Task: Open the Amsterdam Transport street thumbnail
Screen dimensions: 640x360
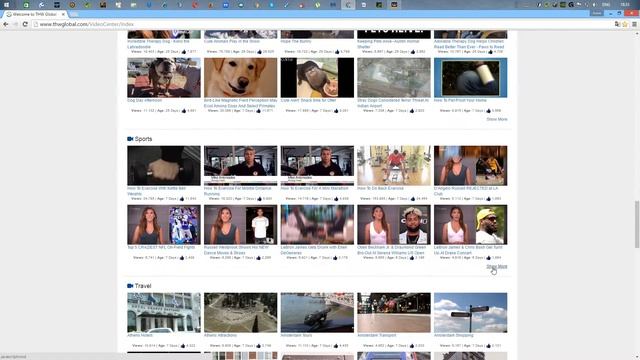Action: point(394,313)
